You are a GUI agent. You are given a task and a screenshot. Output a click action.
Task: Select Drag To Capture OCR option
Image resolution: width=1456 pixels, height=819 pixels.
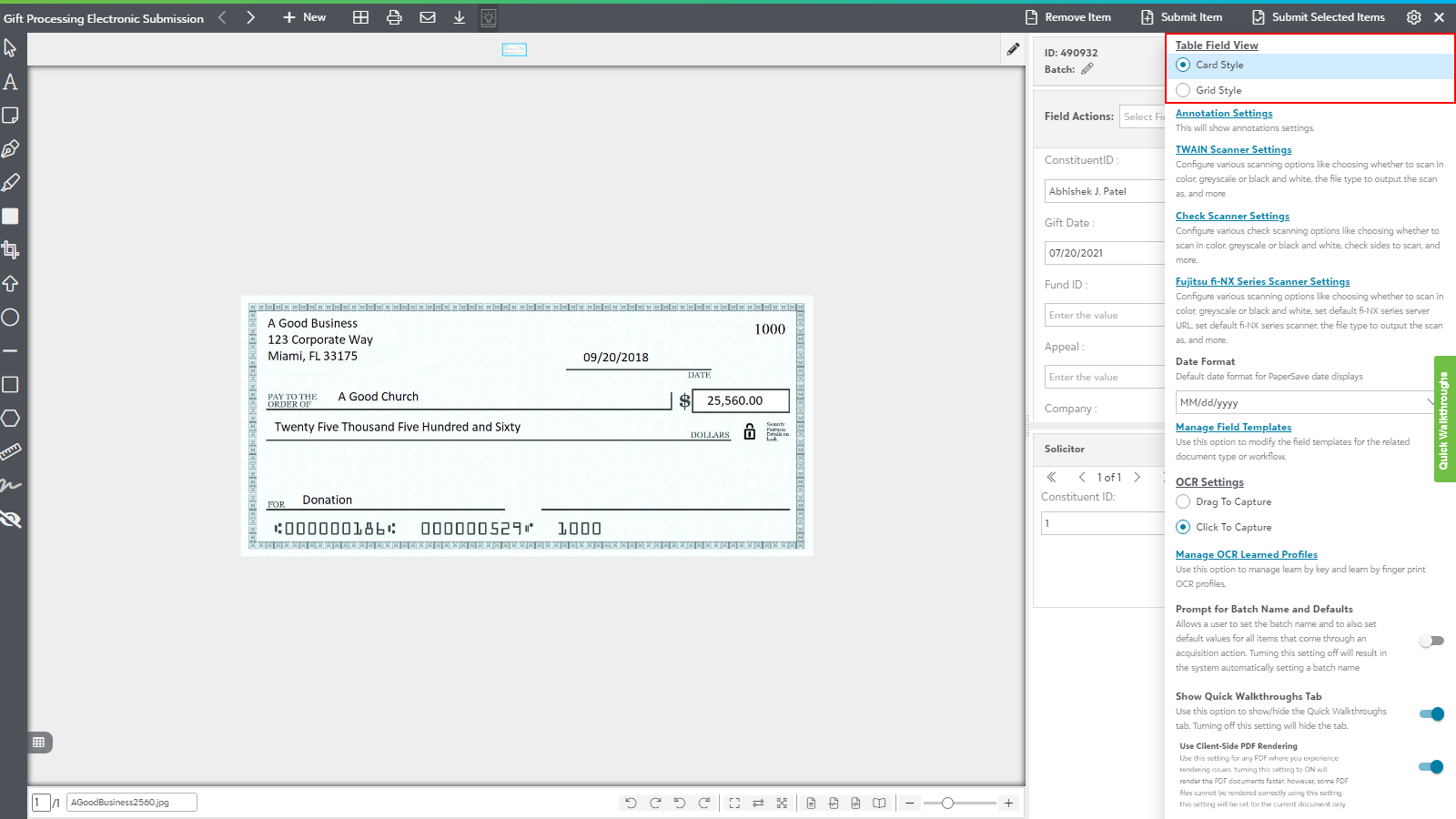(1183, 501)
